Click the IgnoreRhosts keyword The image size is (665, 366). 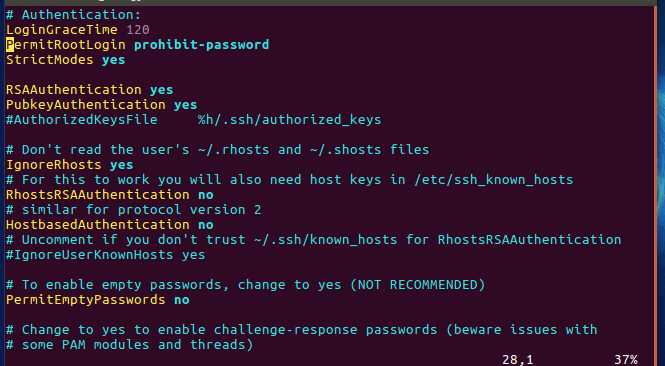pos(54,165)
